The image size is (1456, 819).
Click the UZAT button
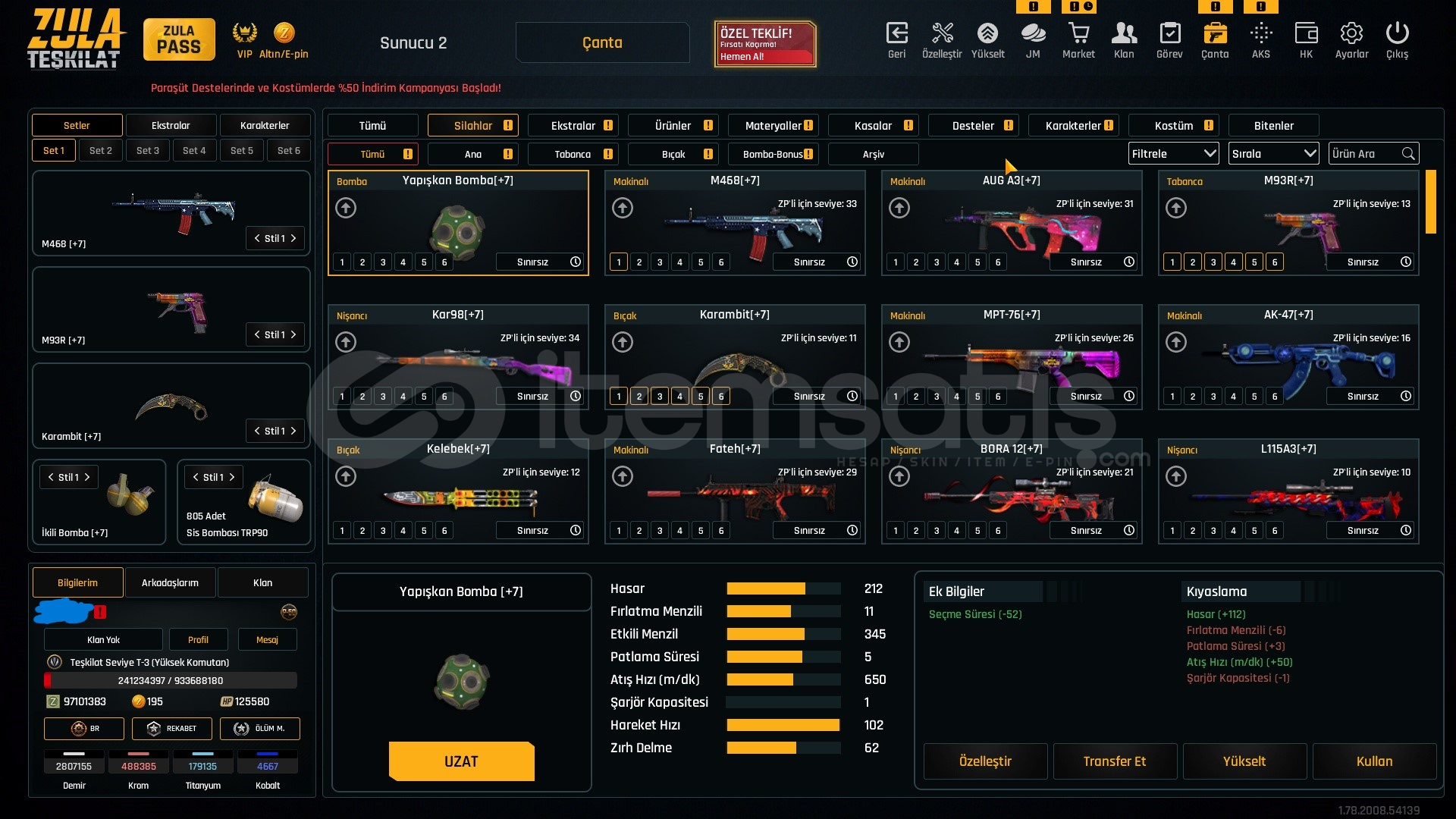coord(461,761)
